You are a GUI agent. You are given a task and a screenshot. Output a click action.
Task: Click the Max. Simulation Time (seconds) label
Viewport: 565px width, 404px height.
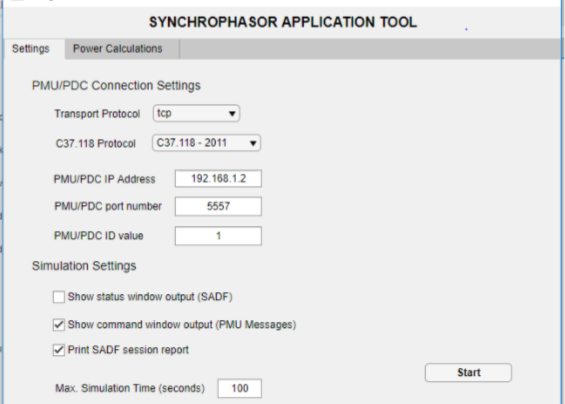[x=130, y=388]
